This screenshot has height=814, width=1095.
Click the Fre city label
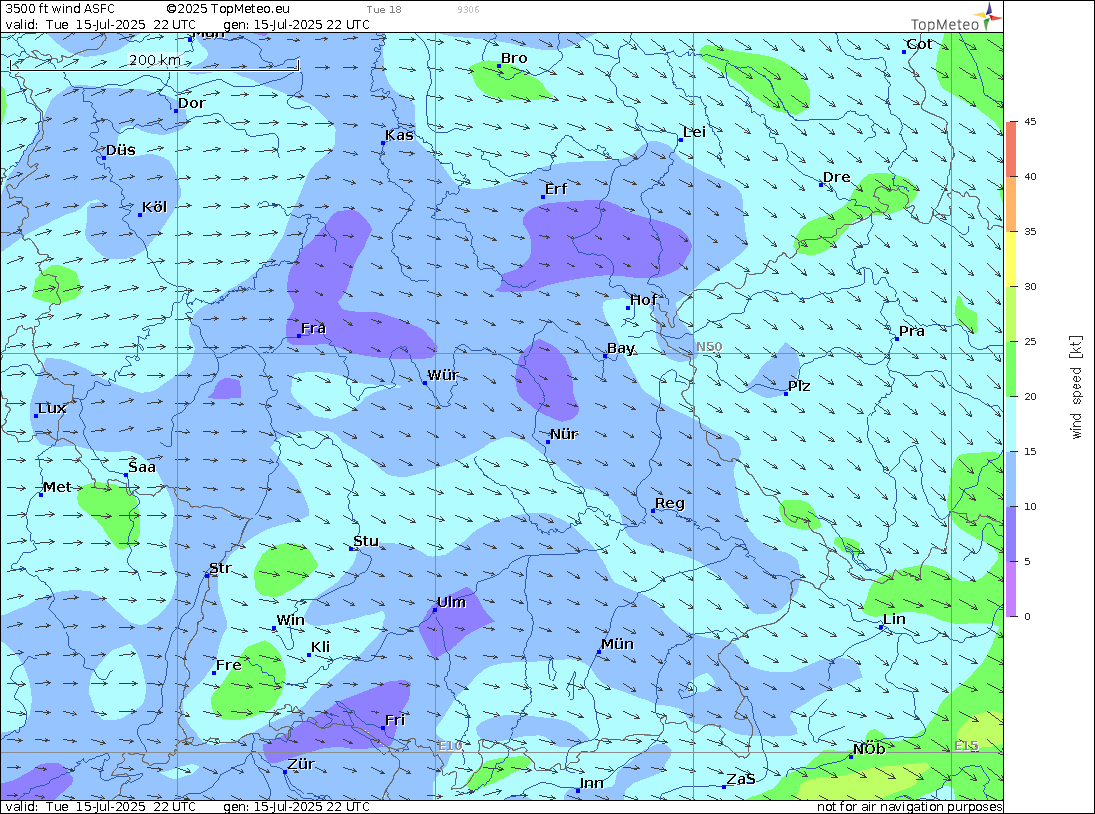click(x=229, y=665)
